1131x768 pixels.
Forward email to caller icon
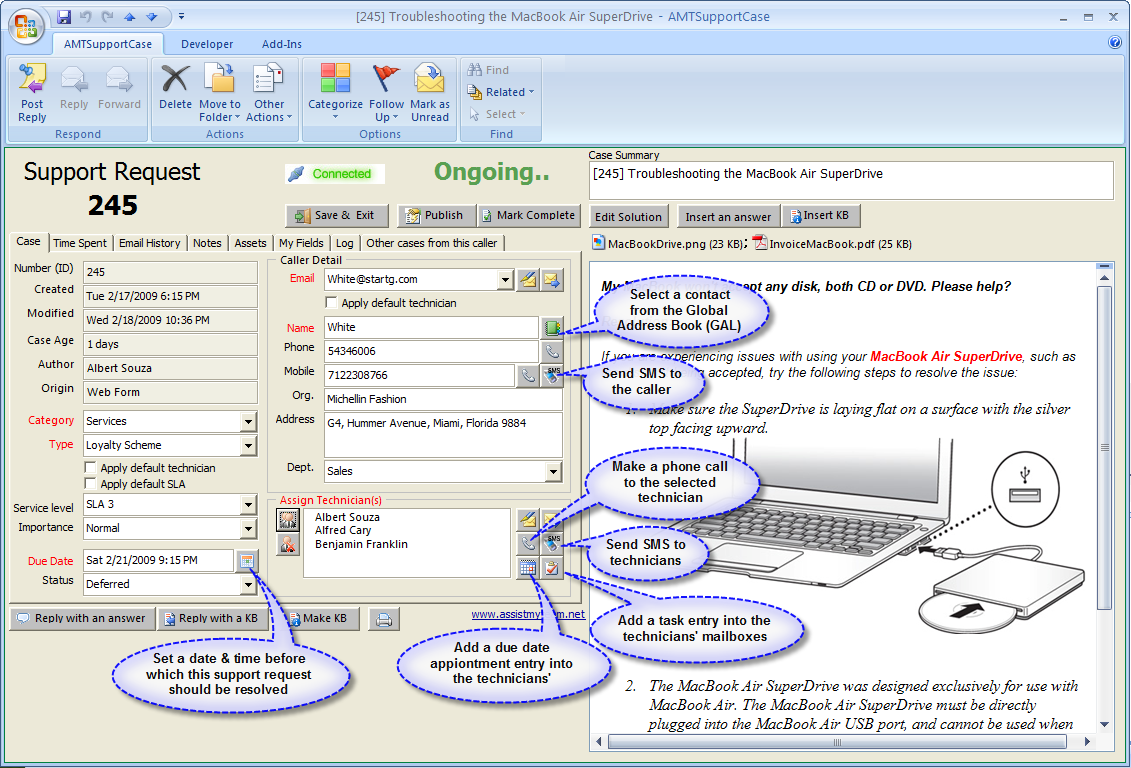pos(553,280)
